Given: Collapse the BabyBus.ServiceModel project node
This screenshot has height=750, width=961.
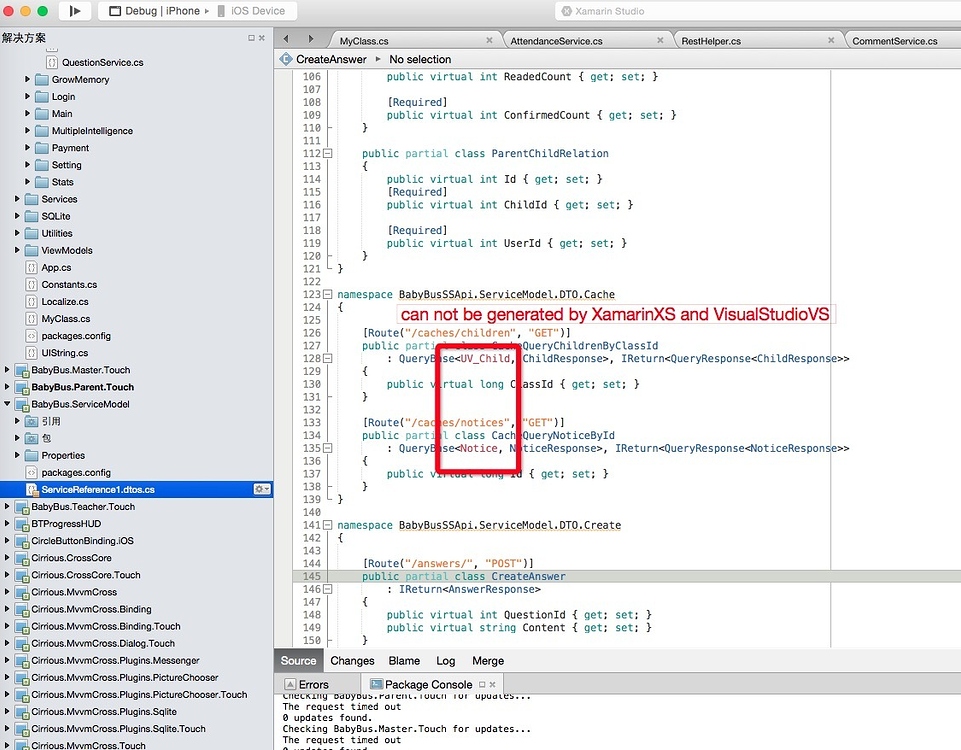Looking at the screenshot, I should point(9,404).
